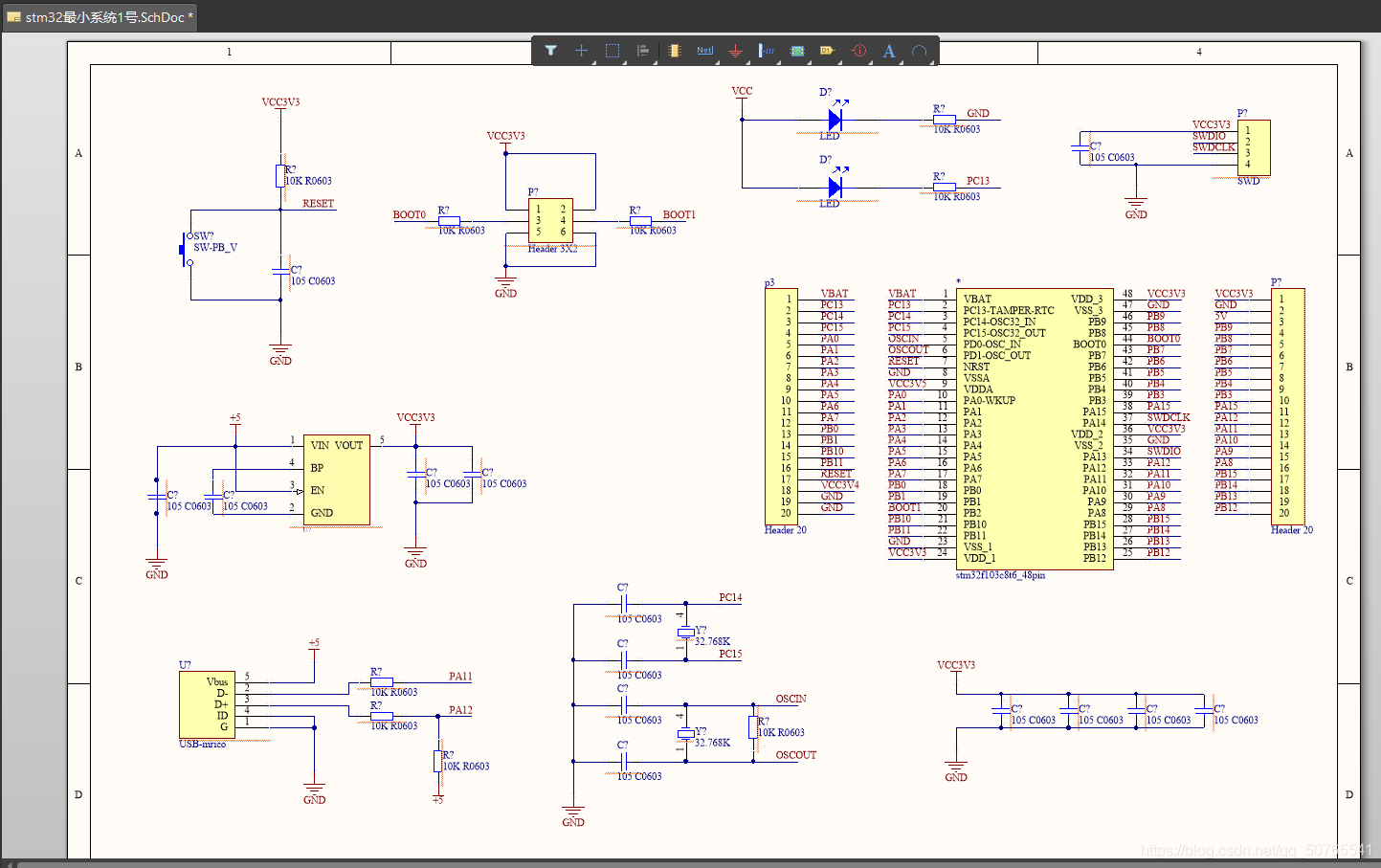
Task: Select the "PA0-WKUP" pin name
Action: click(989, 400)
